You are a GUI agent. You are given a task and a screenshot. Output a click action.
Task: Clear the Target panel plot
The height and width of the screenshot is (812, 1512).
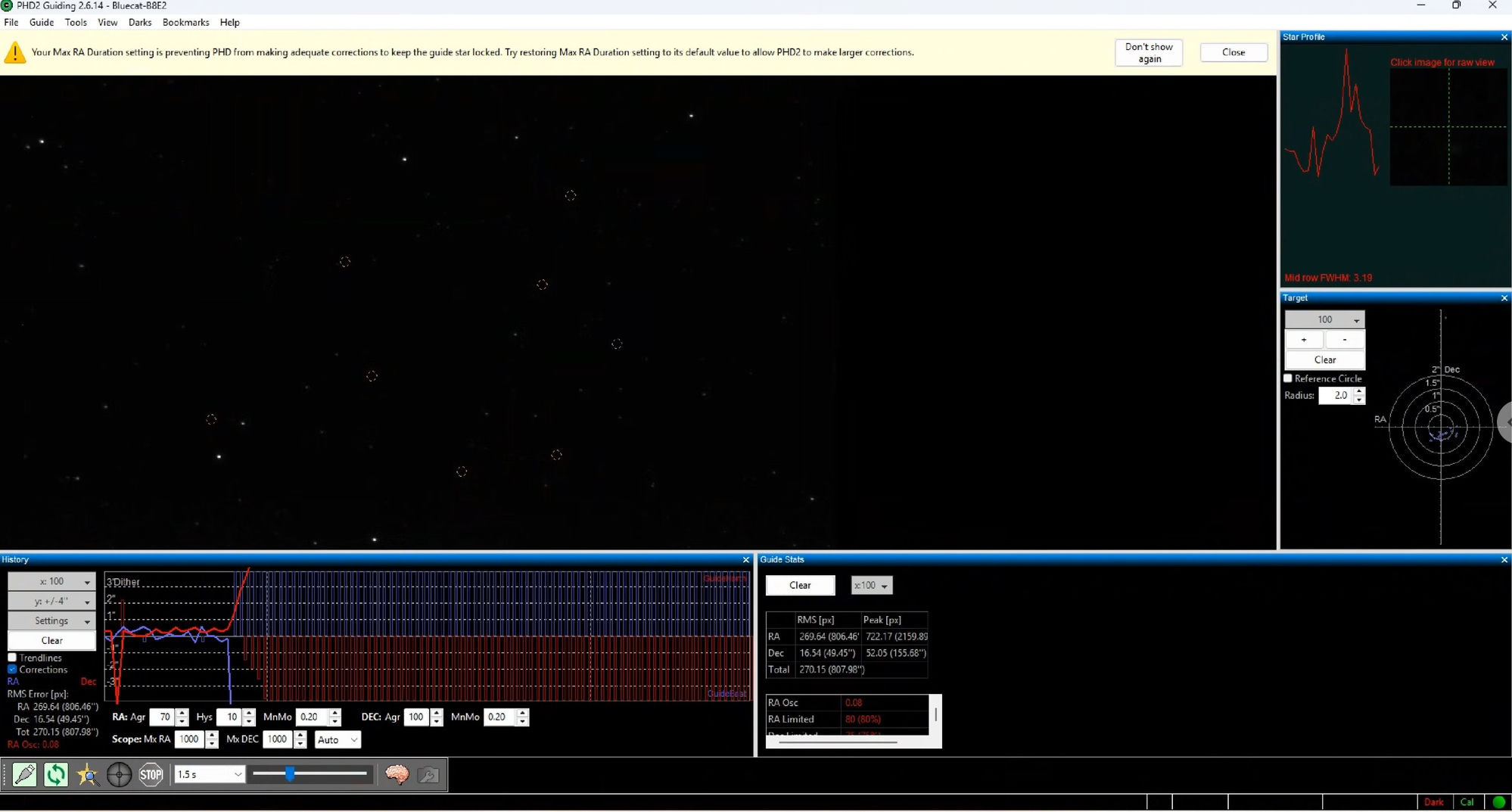point(1324,359)
